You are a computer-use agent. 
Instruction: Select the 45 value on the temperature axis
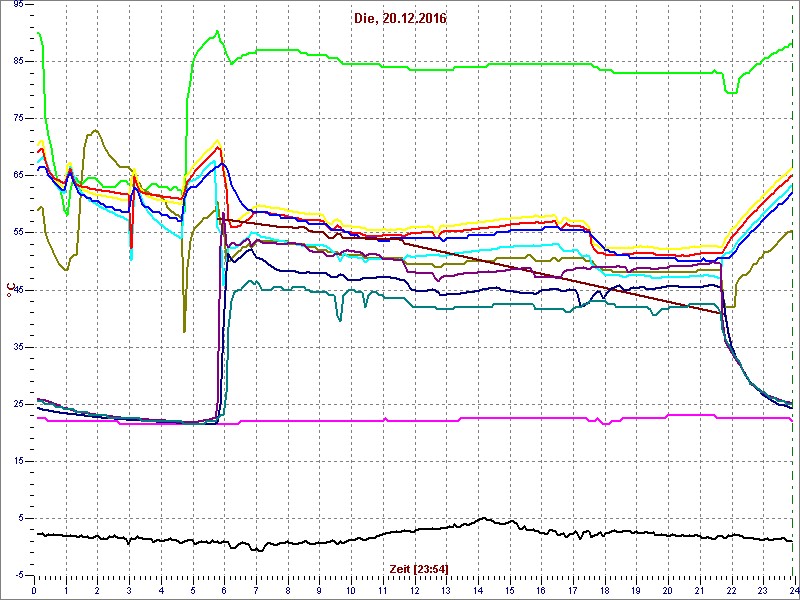coord(16,290)
